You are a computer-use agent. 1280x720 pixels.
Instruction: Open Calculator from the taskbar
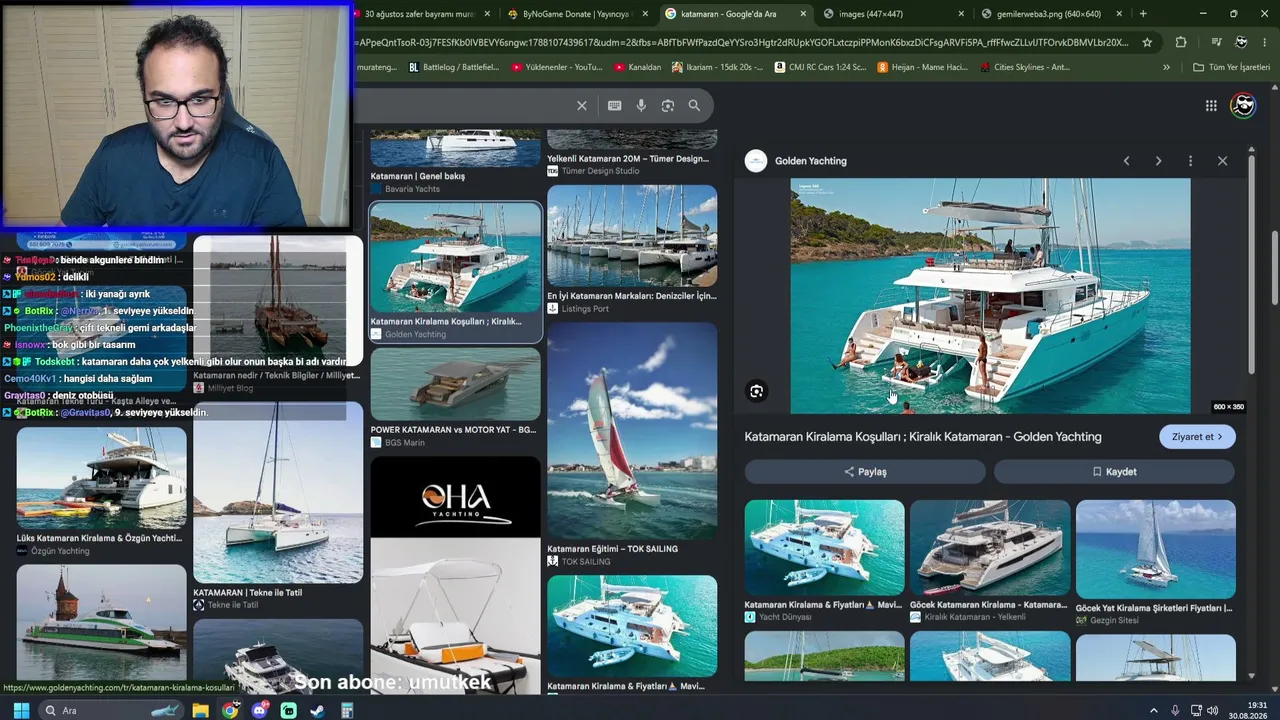(347, 711)
